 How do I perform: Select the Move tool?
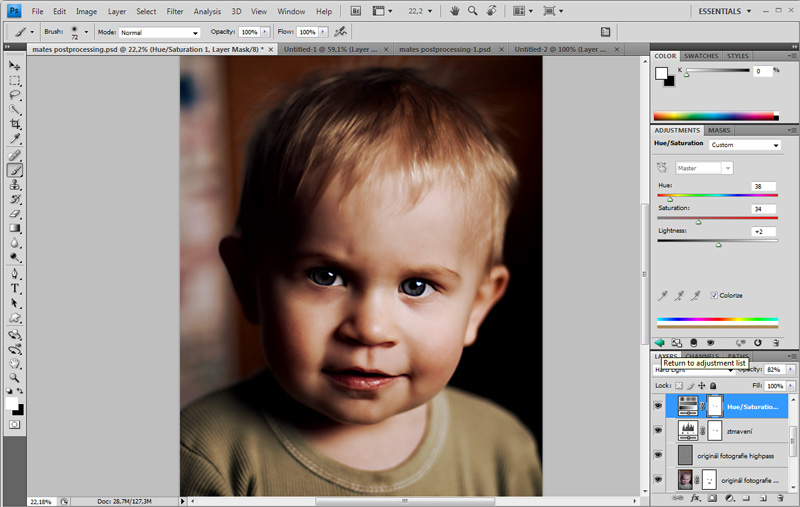[x=15, y=65]
